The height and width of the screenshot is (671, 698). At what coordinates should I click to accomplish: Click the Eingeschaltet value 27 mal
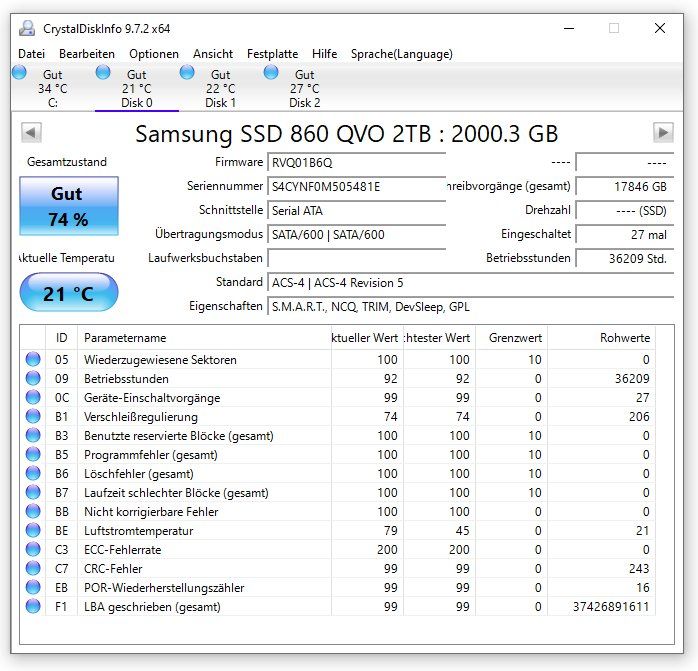[625, 235]
